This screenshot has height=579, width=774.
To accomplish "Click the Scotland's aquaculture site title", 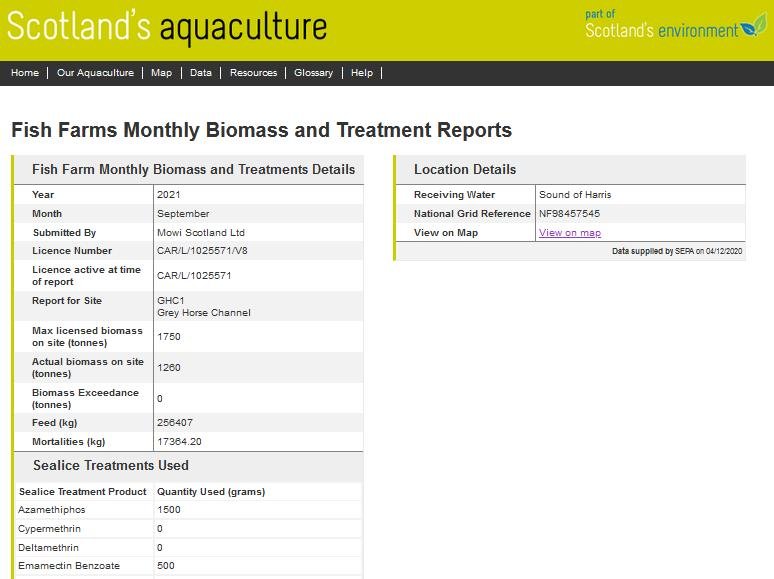I will click(x=167, y=27).
